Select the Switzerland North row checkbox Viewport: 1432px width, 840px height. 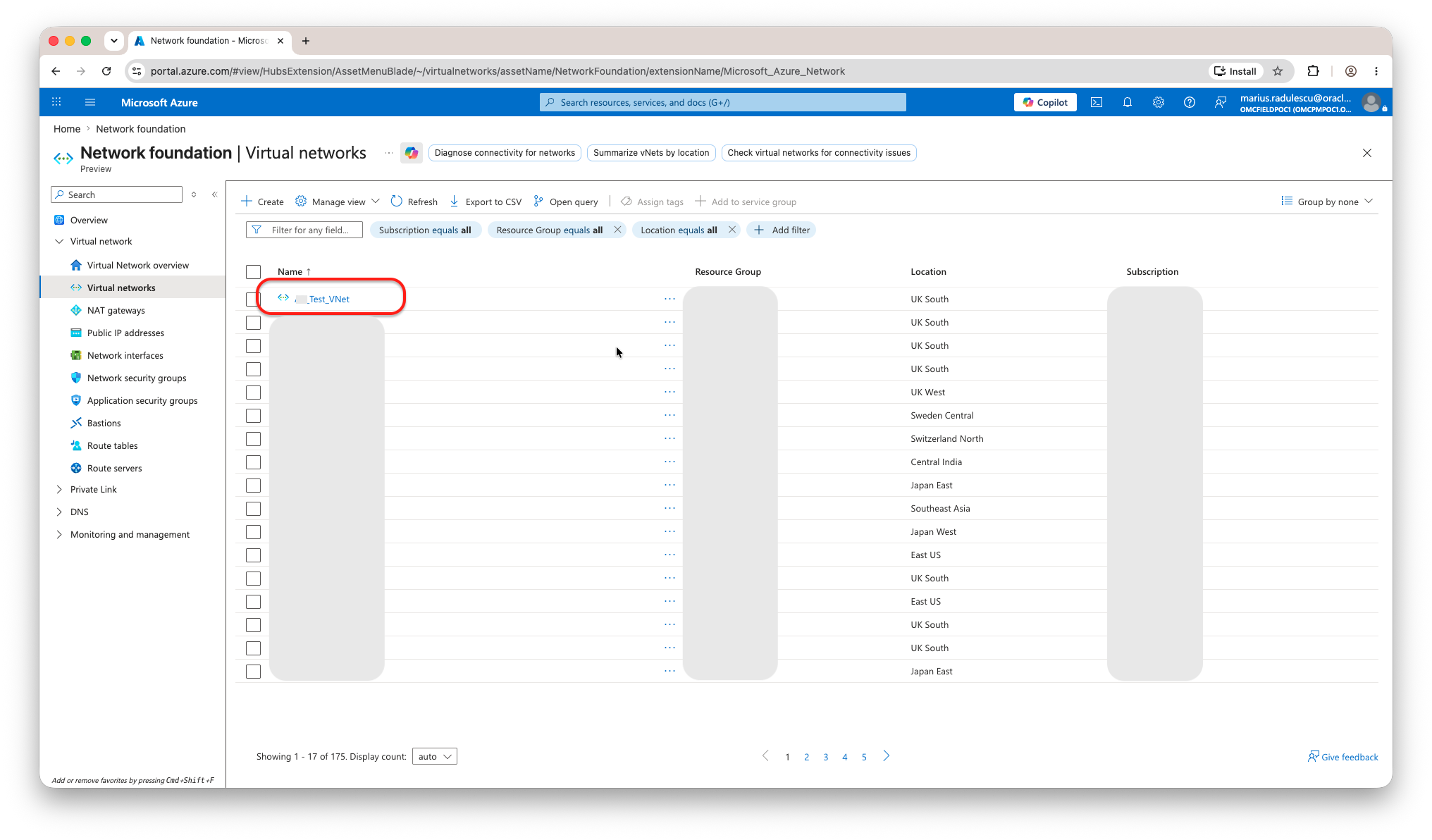pos(253,439)
